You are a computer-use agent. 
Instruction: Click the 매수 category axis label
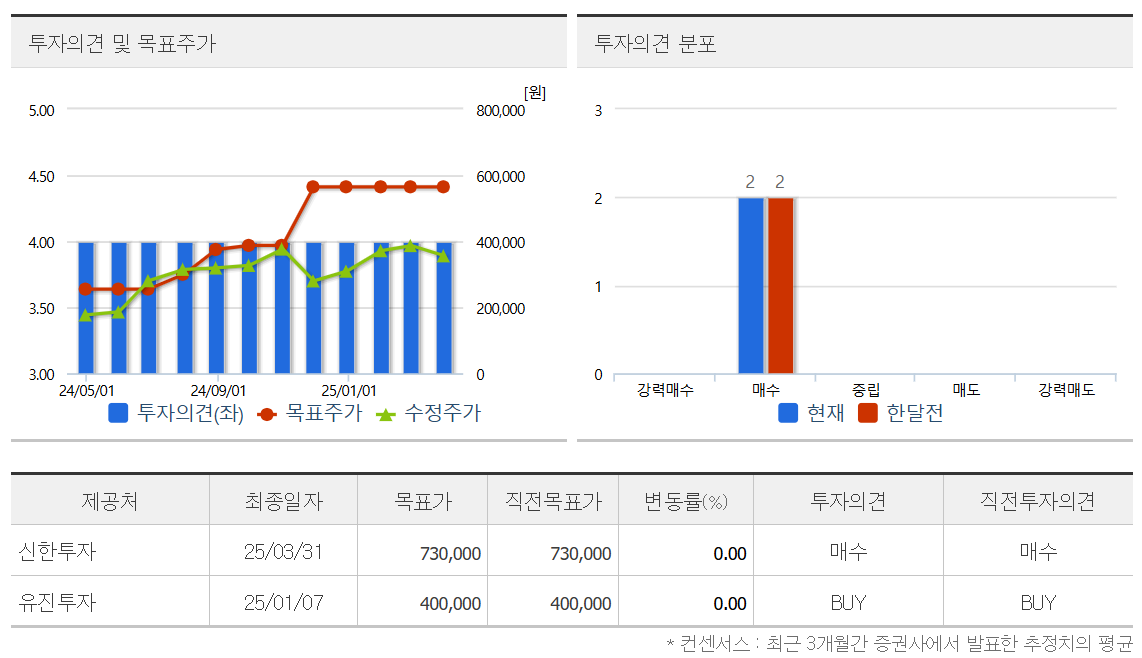pyautogui.click(x=765, y=390)
